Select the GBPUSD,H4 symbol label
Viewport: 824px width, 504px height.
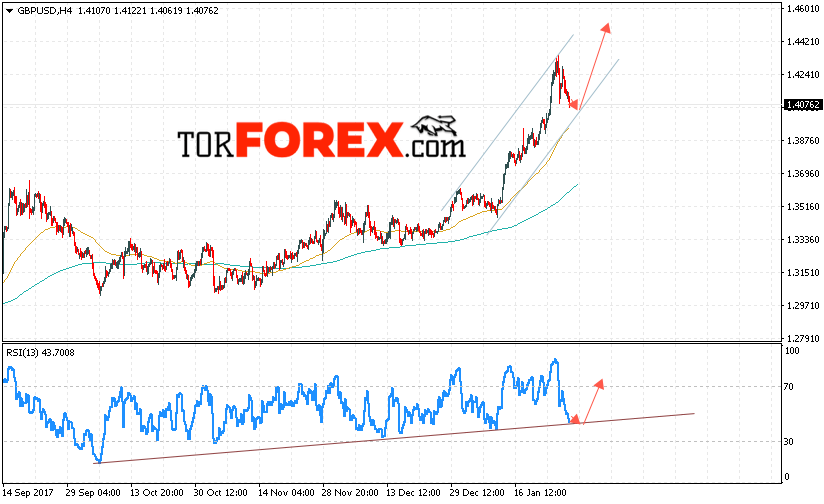[45, 11]
